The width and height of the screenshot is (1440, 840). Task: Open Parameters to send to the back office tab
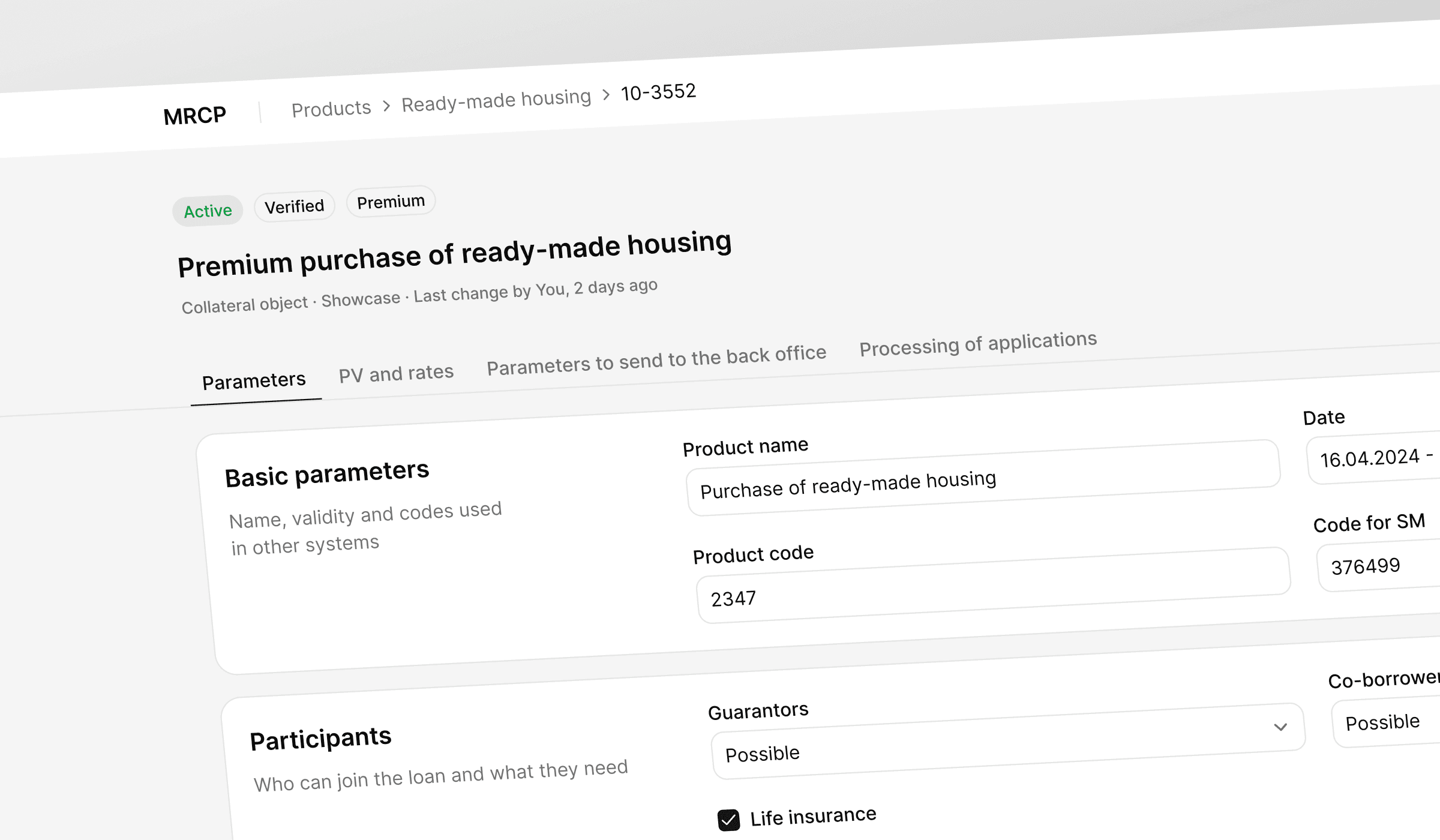point(656,360)
